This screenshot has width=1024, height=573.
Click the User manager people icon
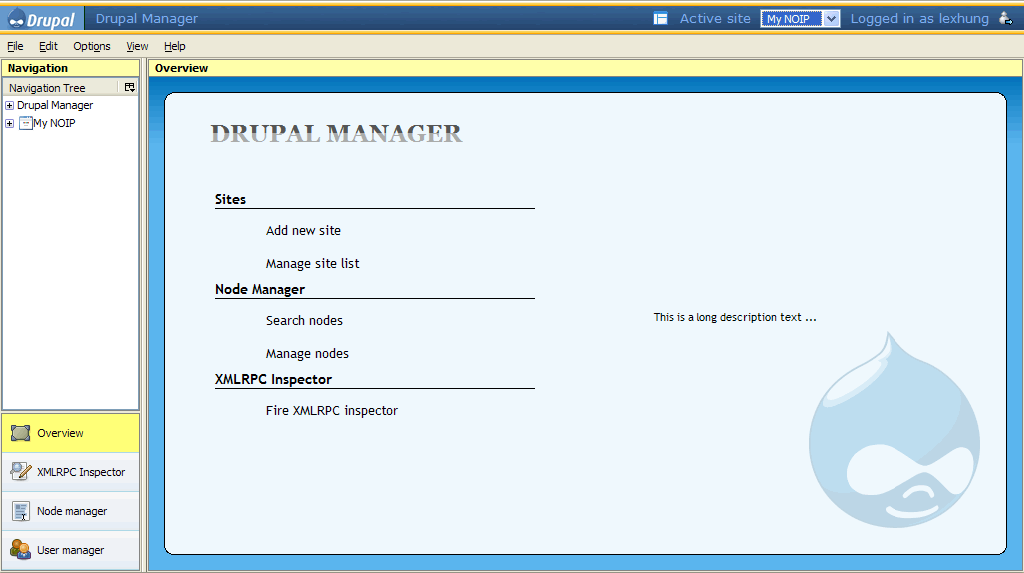[20, 550]
